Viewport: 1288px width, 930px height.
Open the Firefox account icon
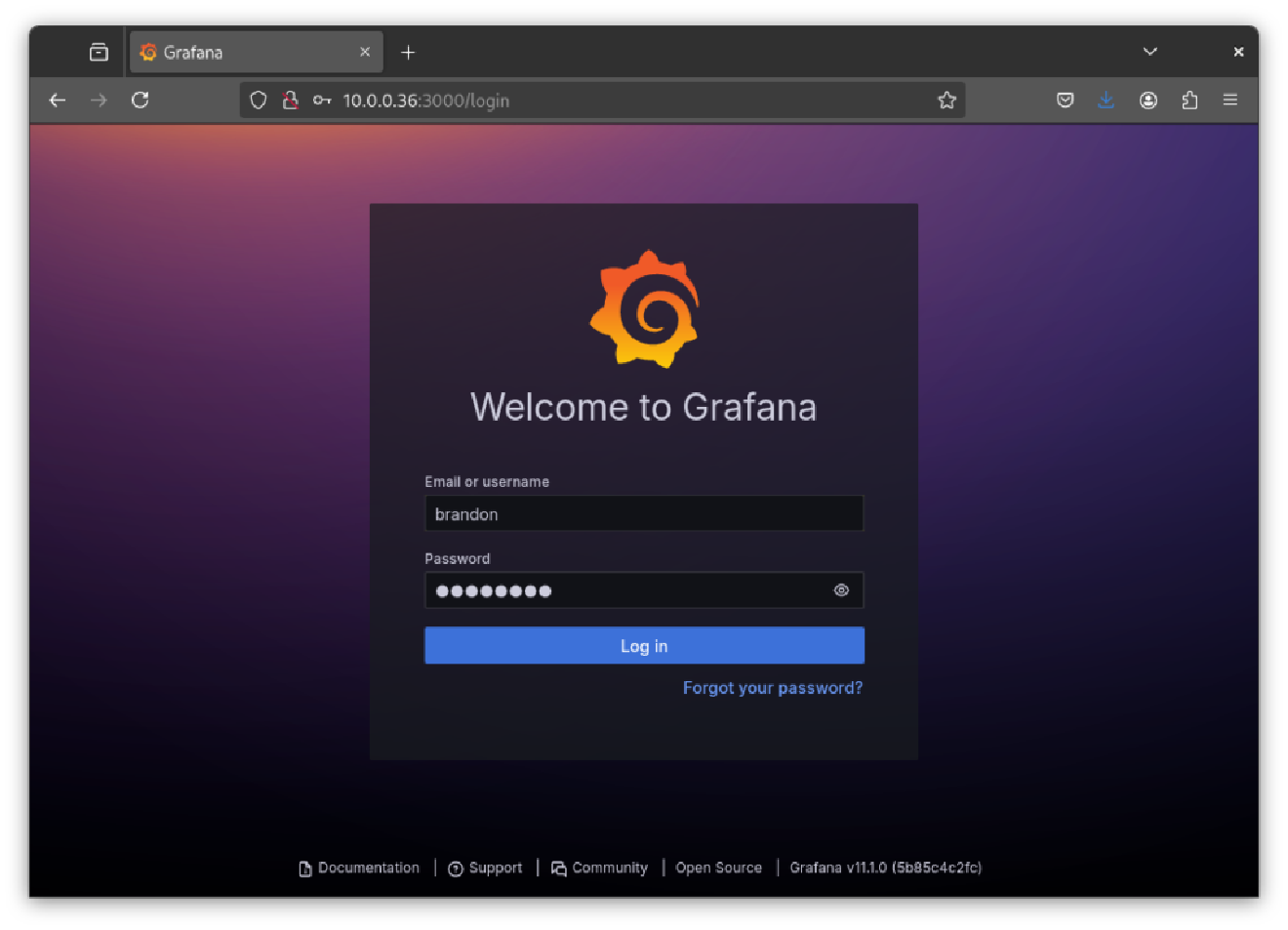[x=1148, y=100]
